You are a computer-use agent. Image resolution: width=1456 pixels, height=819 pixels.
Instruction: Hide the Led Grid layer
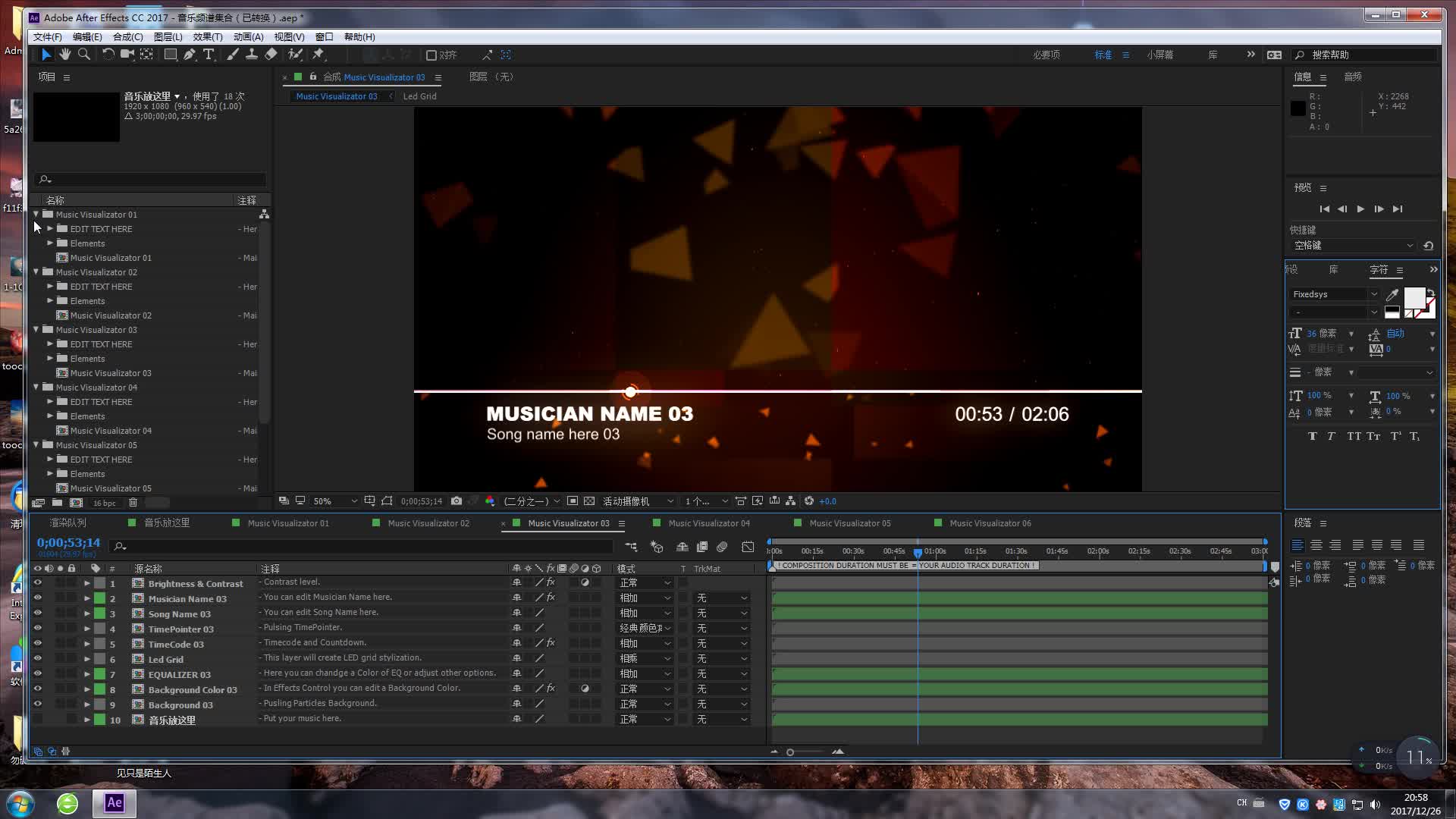coord(37,659)
